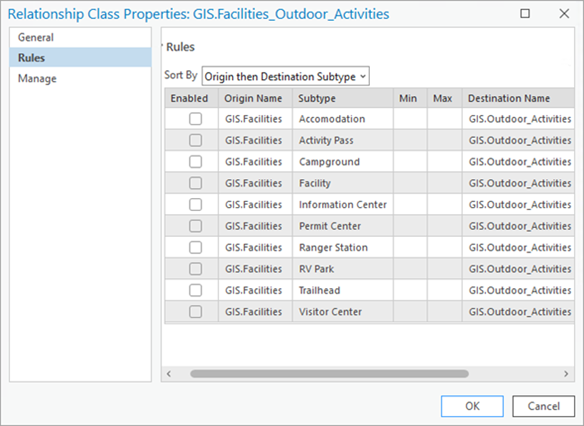Enable the Information Center rule checkbox
The image size is (584, 426).
196,204
